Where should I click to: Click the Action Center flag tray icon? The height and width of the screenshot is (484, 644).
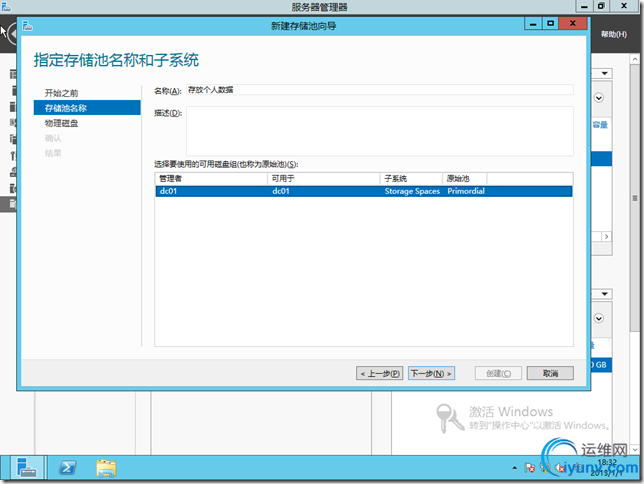coord(529,468)
